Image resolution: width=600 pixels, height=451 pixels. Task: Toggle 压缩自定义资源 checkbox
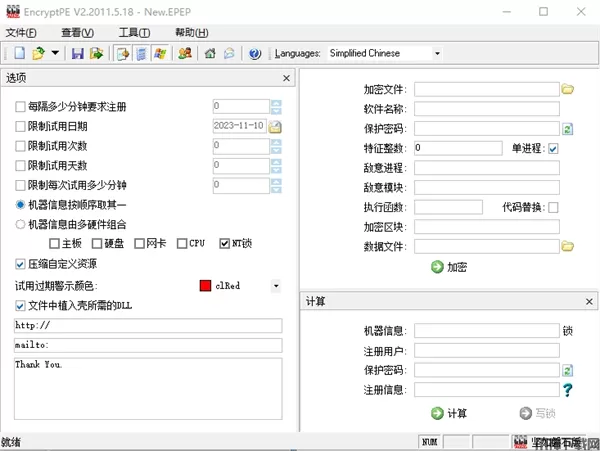coord(20,264)
